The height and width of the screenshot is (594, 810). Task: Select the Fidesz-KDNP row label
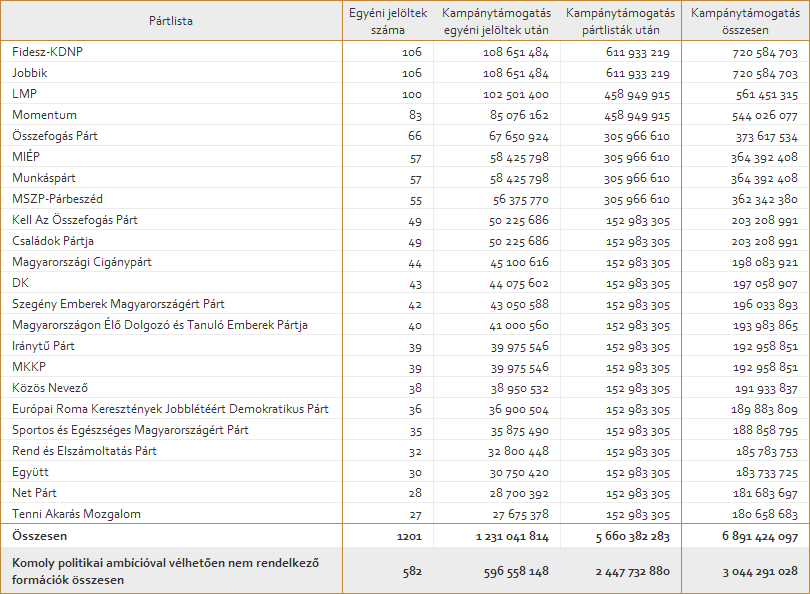[x=48, y=52]
